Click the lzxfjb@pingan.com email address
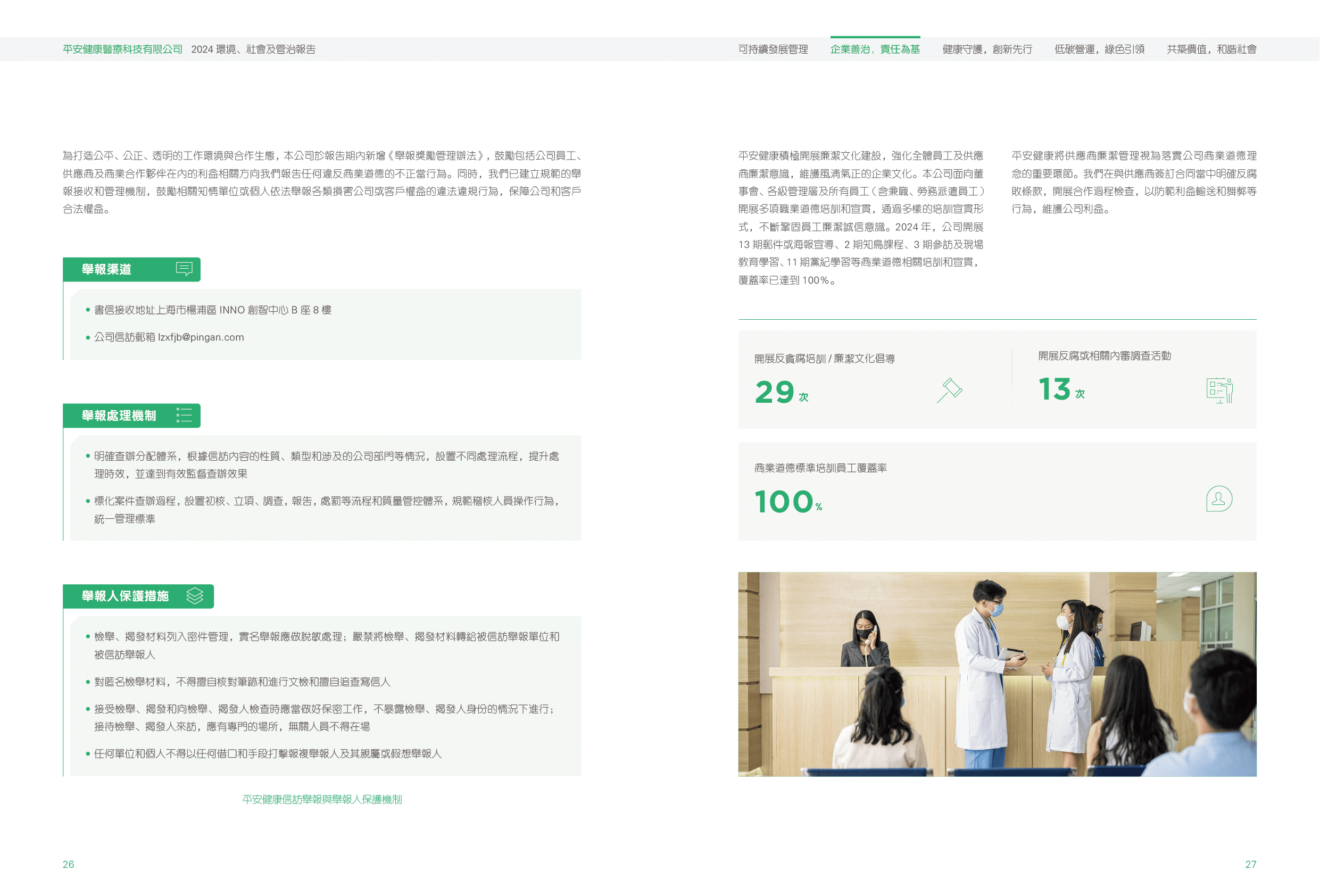1320x896 pixels. (201, 337)
